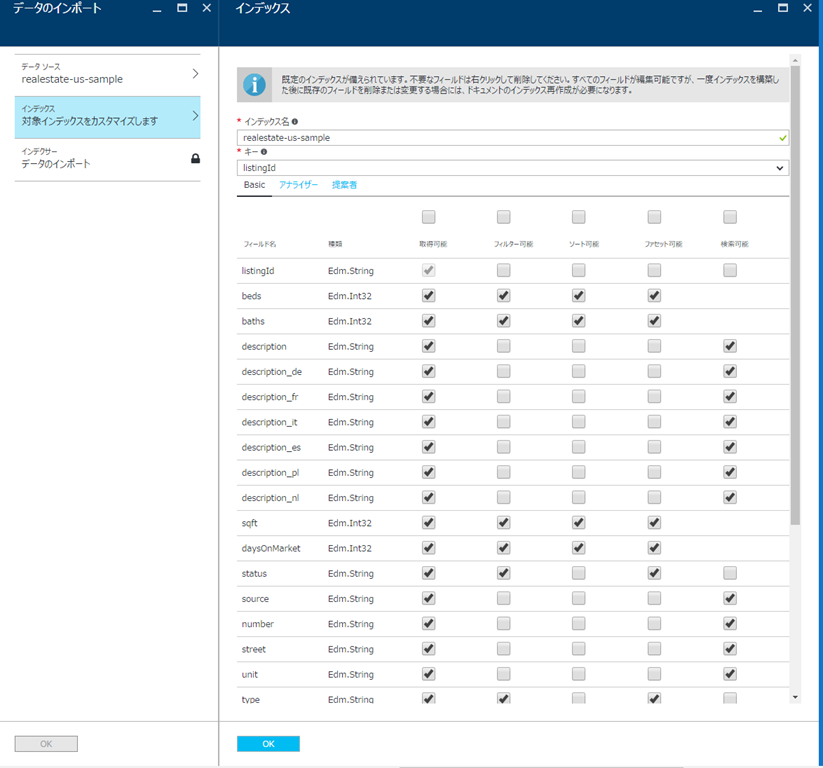Click the info icon beside キー label
Viewport: 823px width, 768px height.
(x=264, y=152)
